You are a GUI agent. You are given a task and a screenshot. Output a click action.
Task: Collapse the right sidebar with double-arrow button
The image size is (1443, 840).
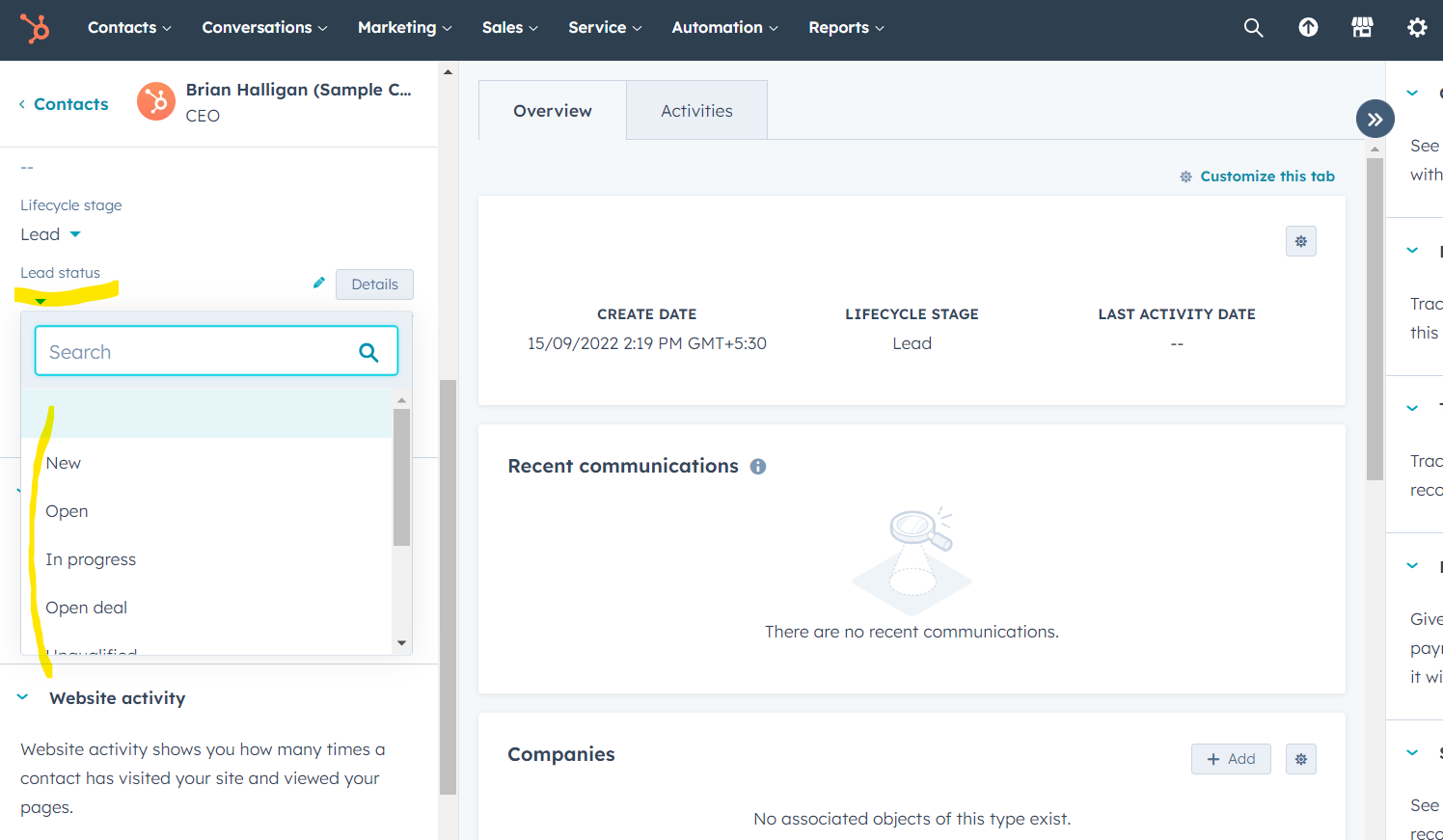[x=1375, y=120]
